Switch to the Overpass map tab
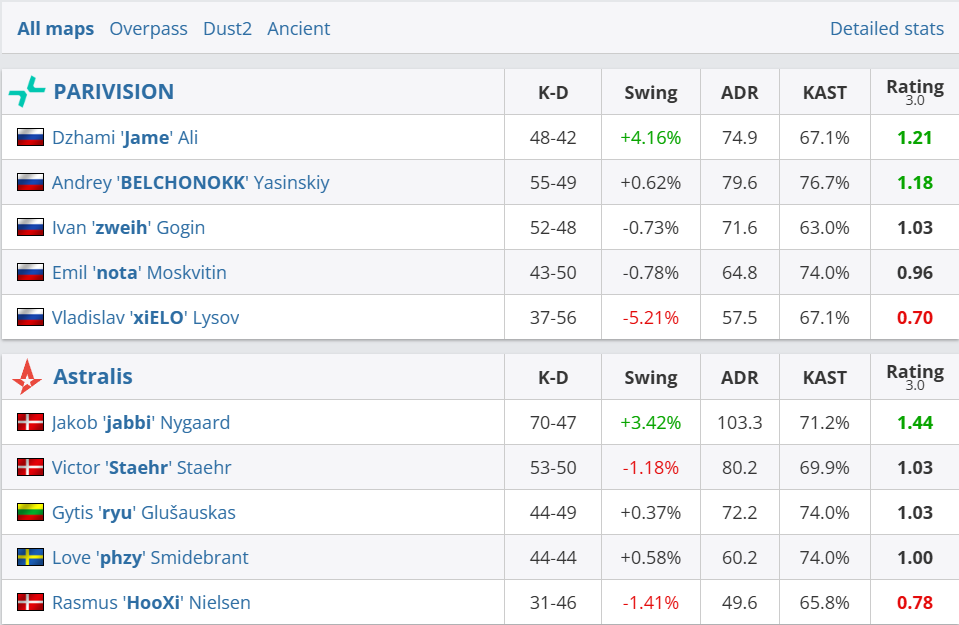Screen dimensions: 959x625 (148, 29)
